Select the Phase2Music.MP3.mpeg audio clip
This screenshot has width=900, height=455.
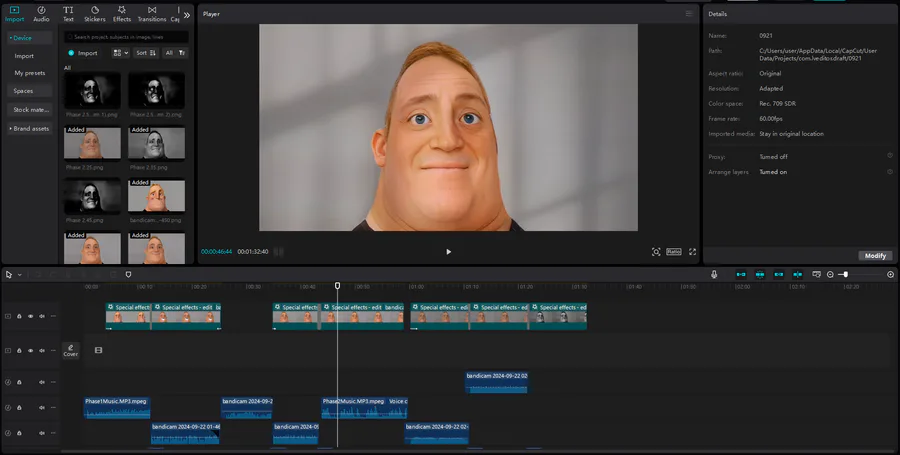click(354, 408)
